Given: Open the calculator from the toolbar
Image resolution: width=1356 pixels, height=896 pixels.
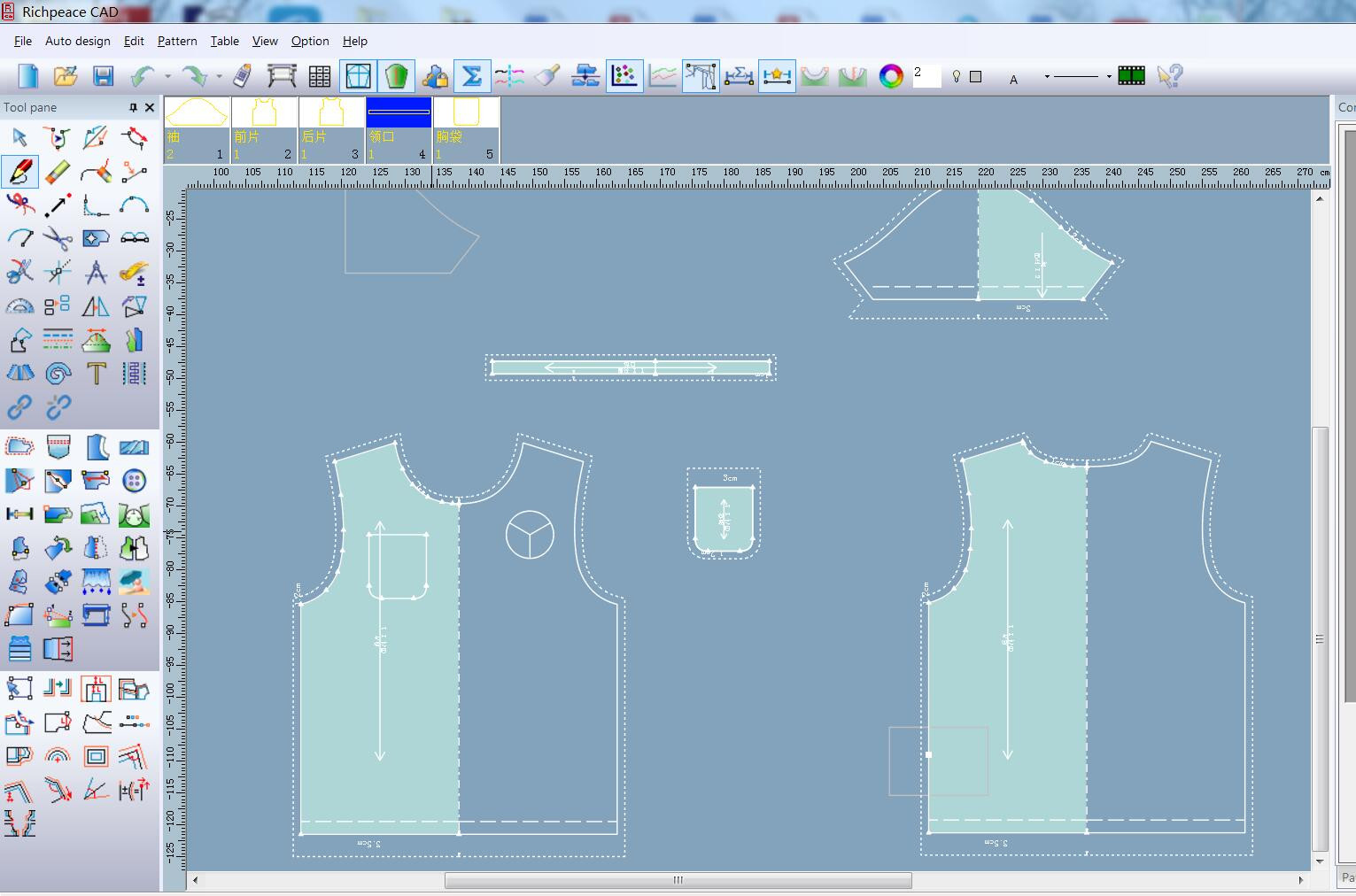Looking at the screenshot, I should pyautogui.click(x=240, y=76).
